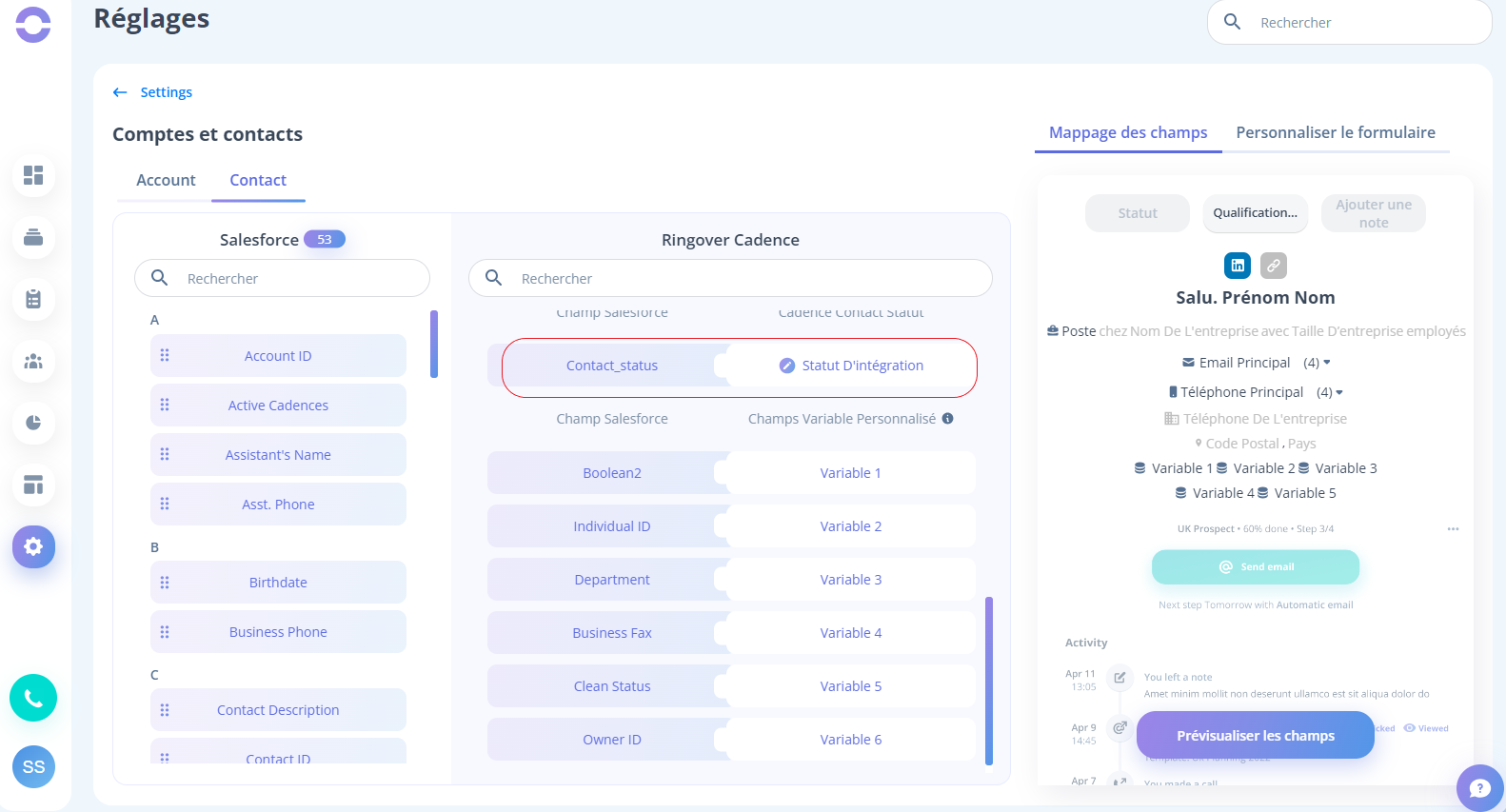Open the templates layout icon in sidebar

coord(33,485)
